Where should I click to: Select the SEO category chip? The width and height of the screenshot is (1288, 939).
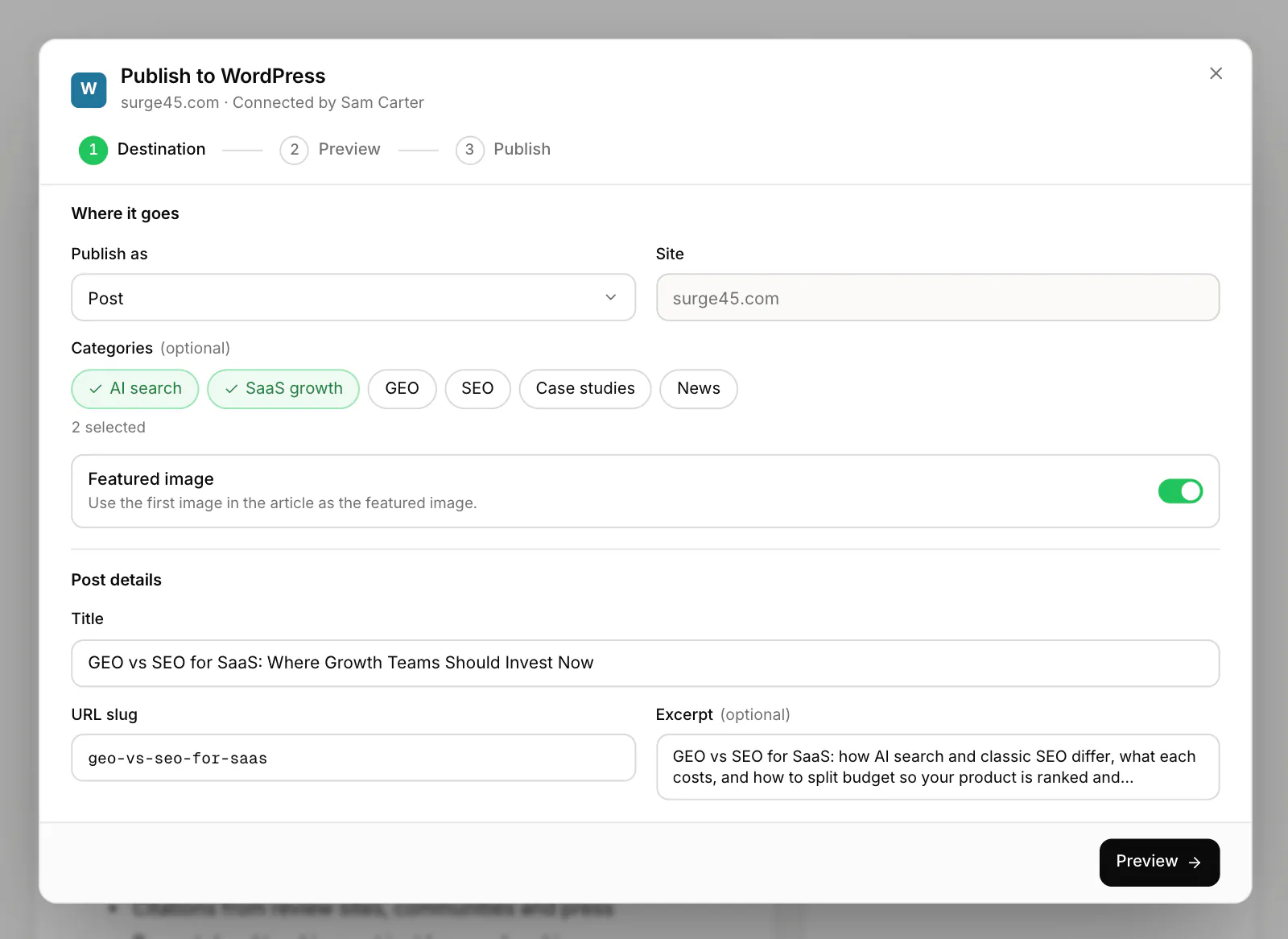click(477, 389)
